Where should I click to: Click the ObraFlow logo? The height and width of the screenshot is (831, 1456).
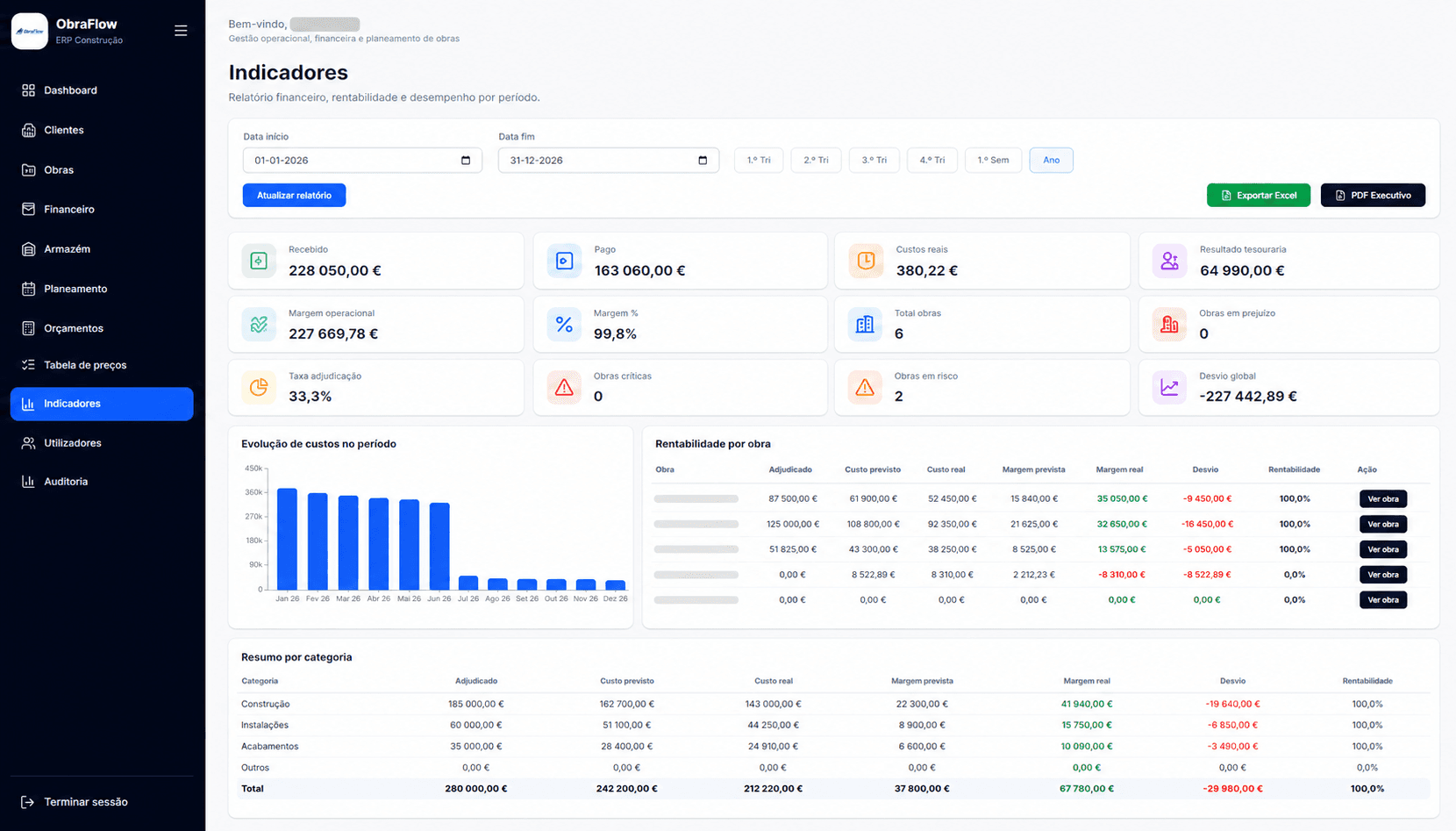coord(30,32)
